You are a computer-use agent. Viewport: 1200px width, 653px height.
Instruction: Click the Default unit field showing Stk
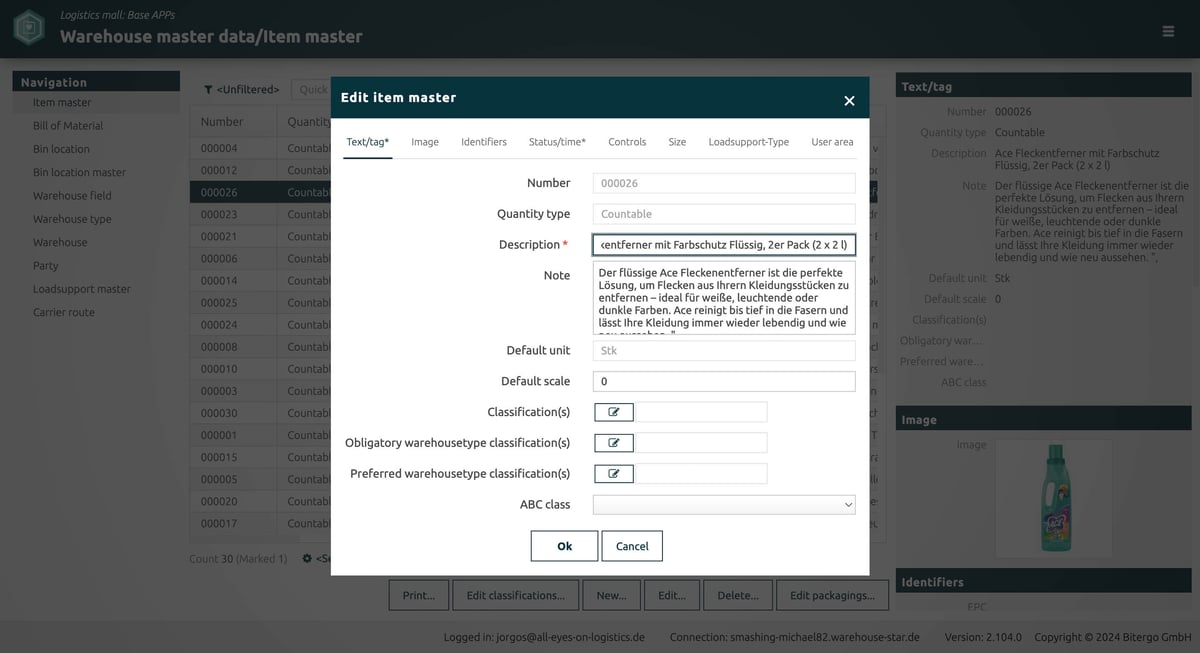(724, 350)
